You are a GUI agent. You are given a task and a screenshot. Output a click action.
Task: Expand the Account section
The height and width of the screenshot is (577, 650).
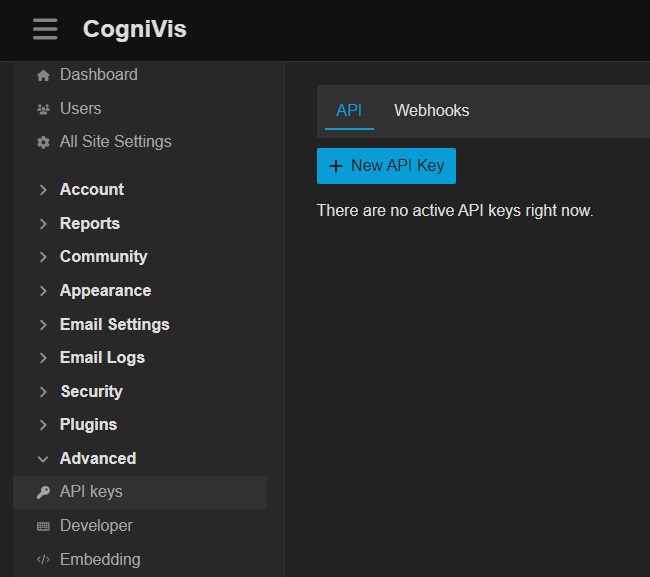click(91, 190)
